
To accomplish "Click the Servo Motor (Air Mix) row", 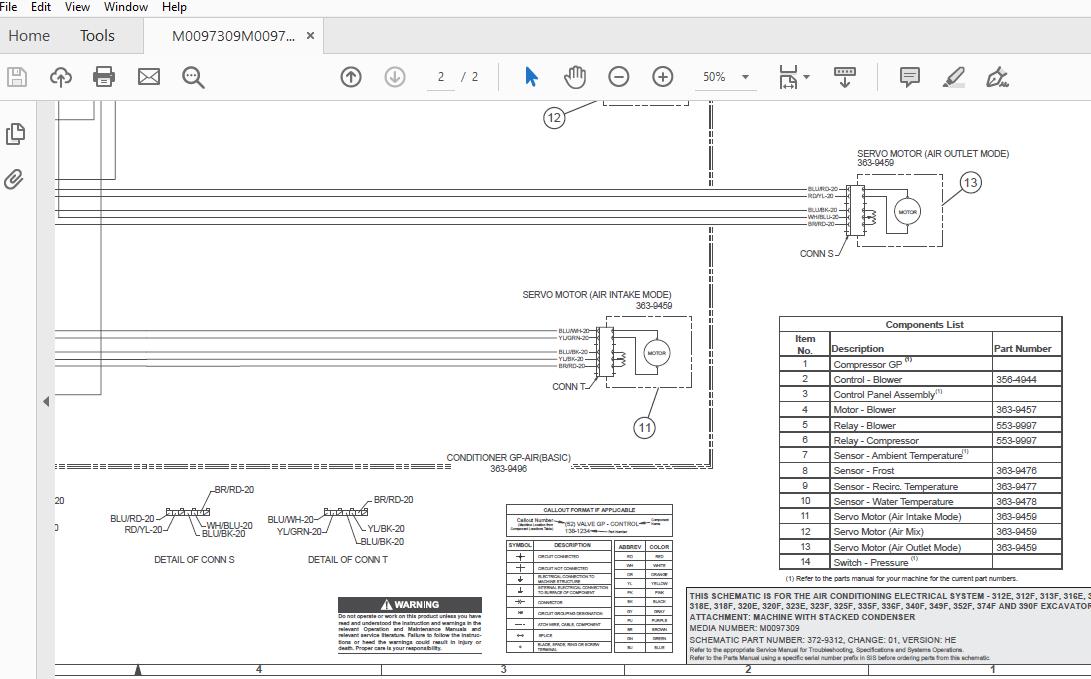I will coord(920,532).
